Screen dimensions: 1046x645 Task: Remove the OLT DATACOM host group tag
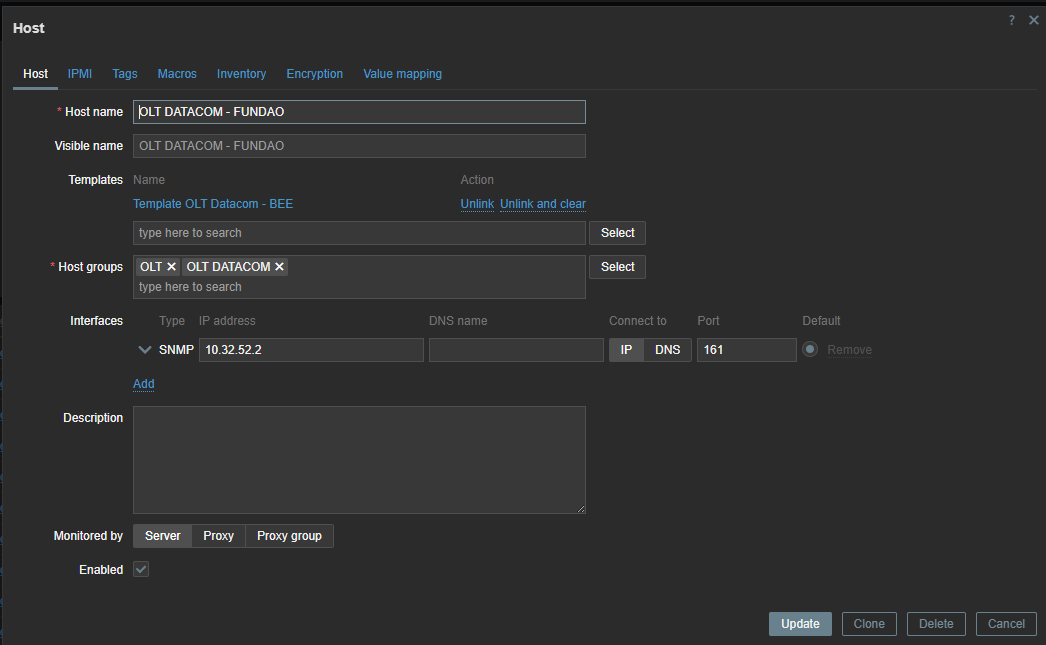click(280, 267)
